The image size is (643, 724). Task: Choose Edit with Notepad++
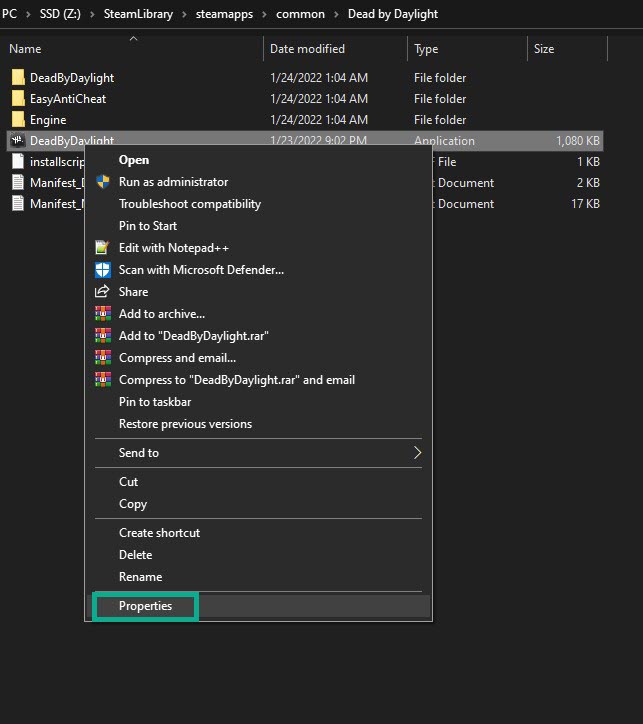click(x=174, y=248)
